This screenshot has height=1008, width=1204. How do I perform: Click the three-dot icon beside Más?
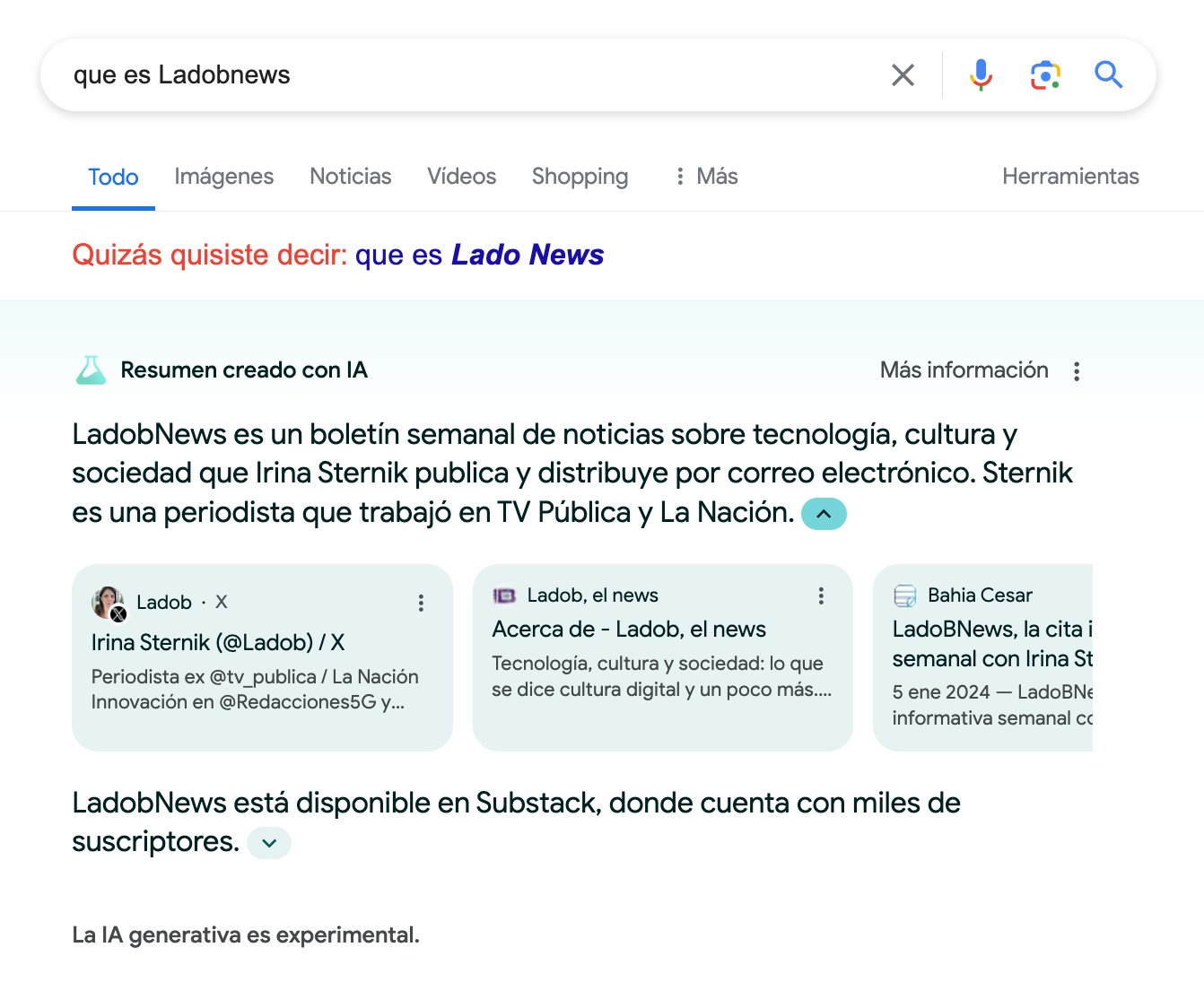point(680,176)
